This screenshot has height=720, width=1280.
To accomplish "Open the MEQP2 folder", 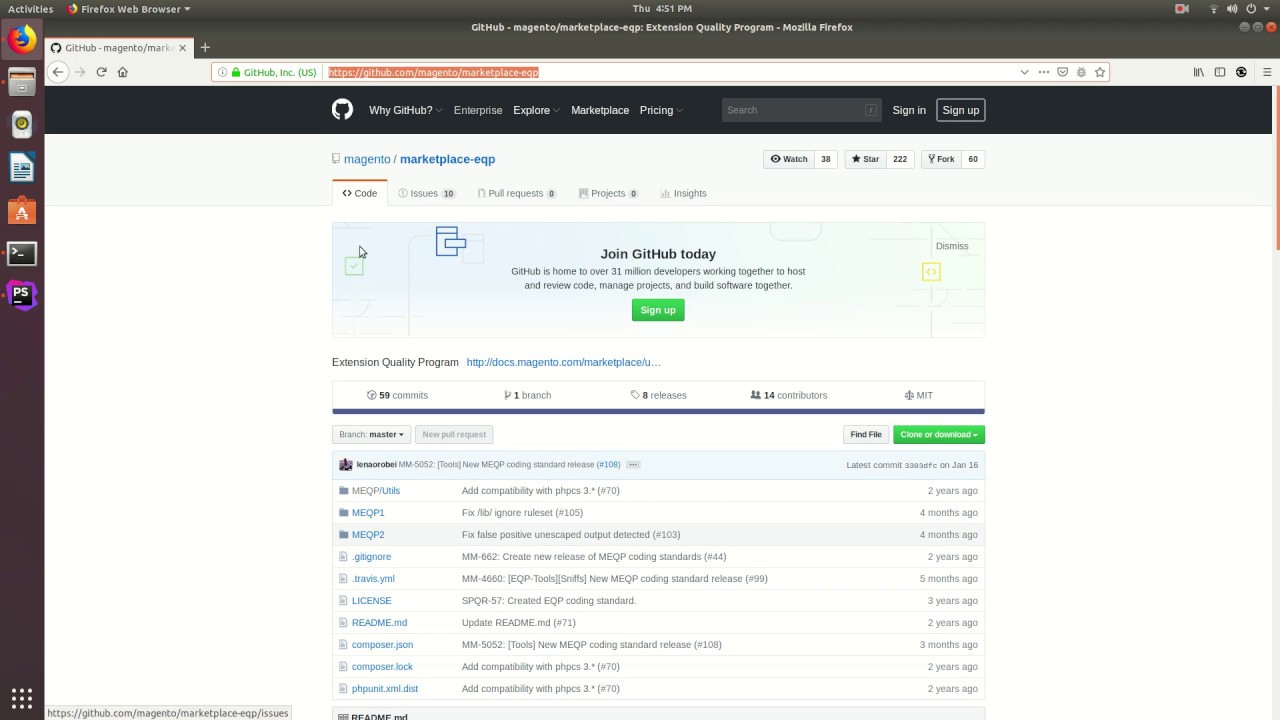I will click(368, 535).
